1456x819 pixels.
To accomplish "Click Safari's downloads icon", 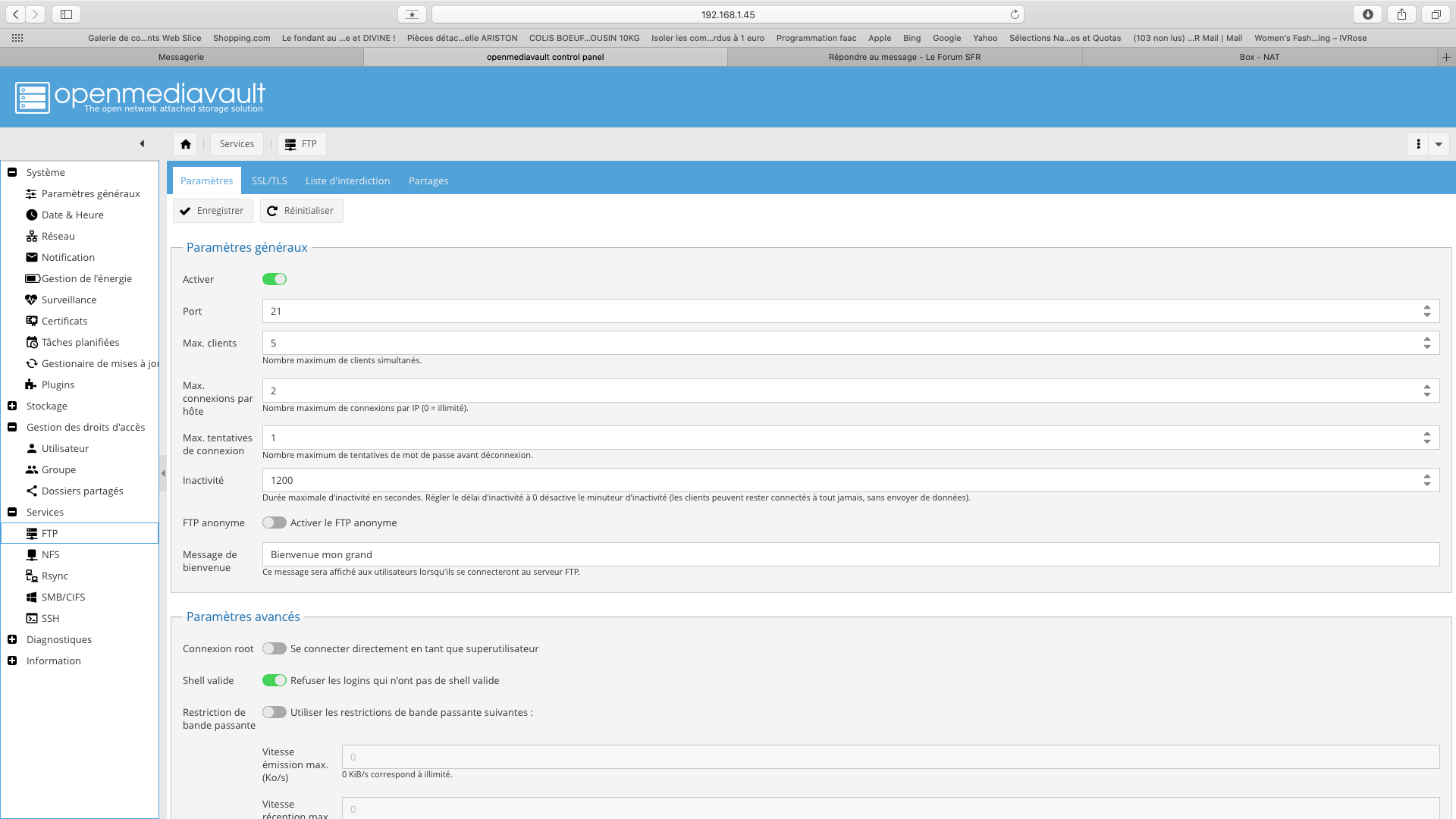I will [1367, 14].
